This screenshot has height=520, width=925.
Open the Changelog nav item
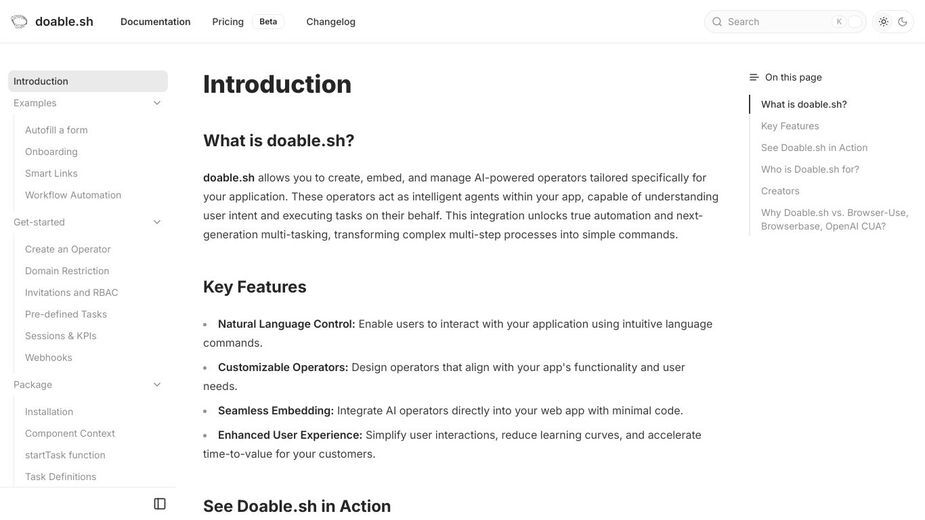tap(330, 22)
